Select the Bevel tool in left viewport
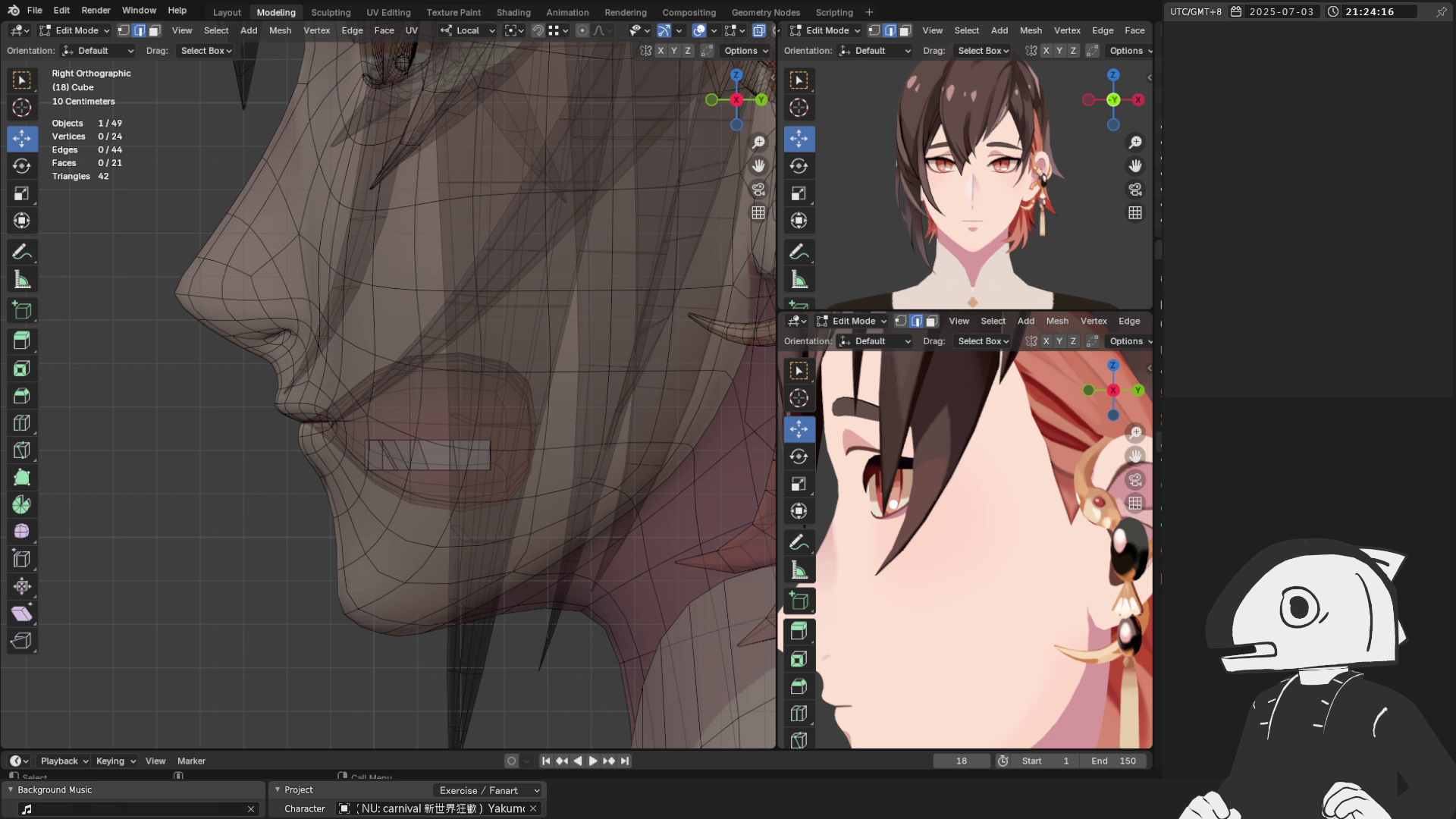1456x819 pixels. (x=22, y=396)
